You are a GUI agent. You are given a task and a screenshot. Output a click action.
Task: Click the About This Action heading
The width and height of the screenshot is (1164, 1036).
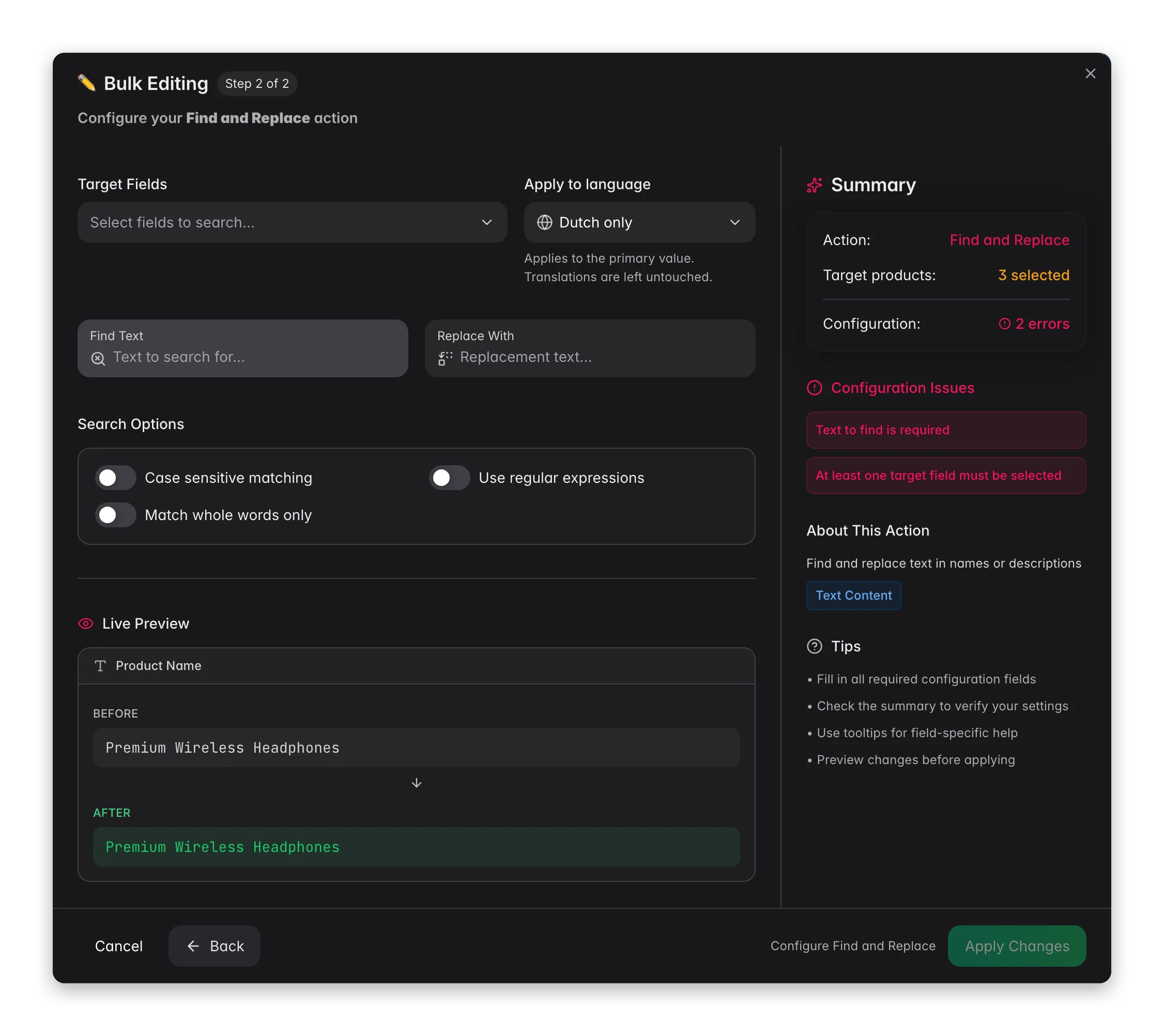(867, 530)
